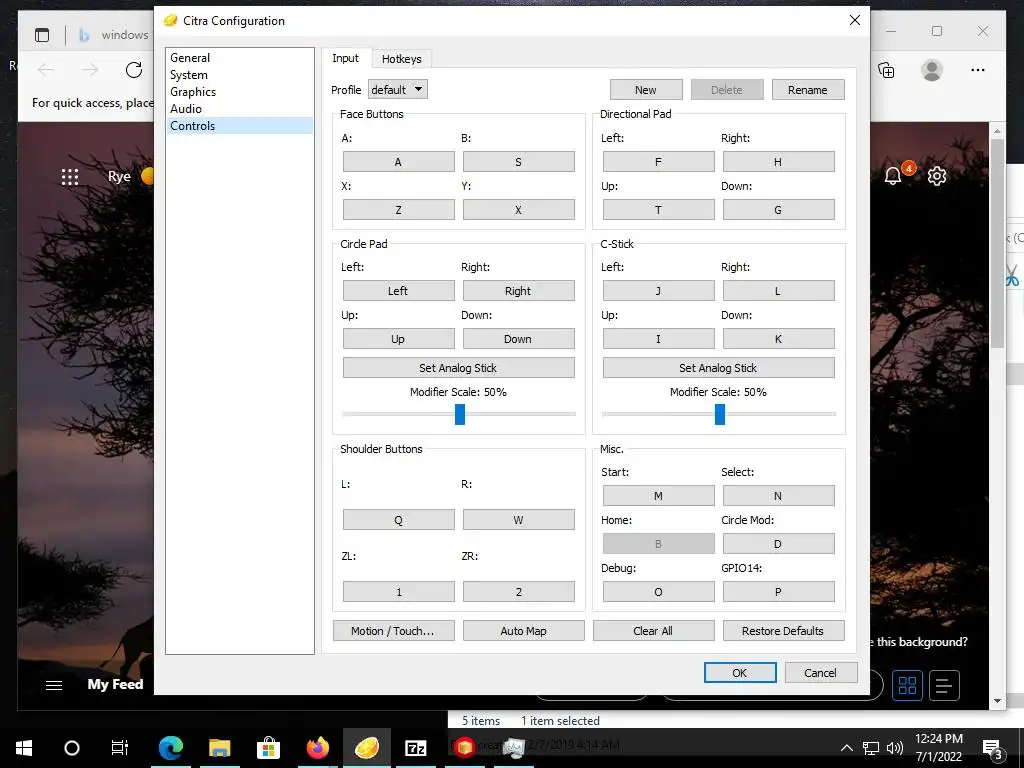Viewport: 1024px width, 768px height.
Task: Open Microsoft Edge from the taskbar
Action: tap(170, 747)
